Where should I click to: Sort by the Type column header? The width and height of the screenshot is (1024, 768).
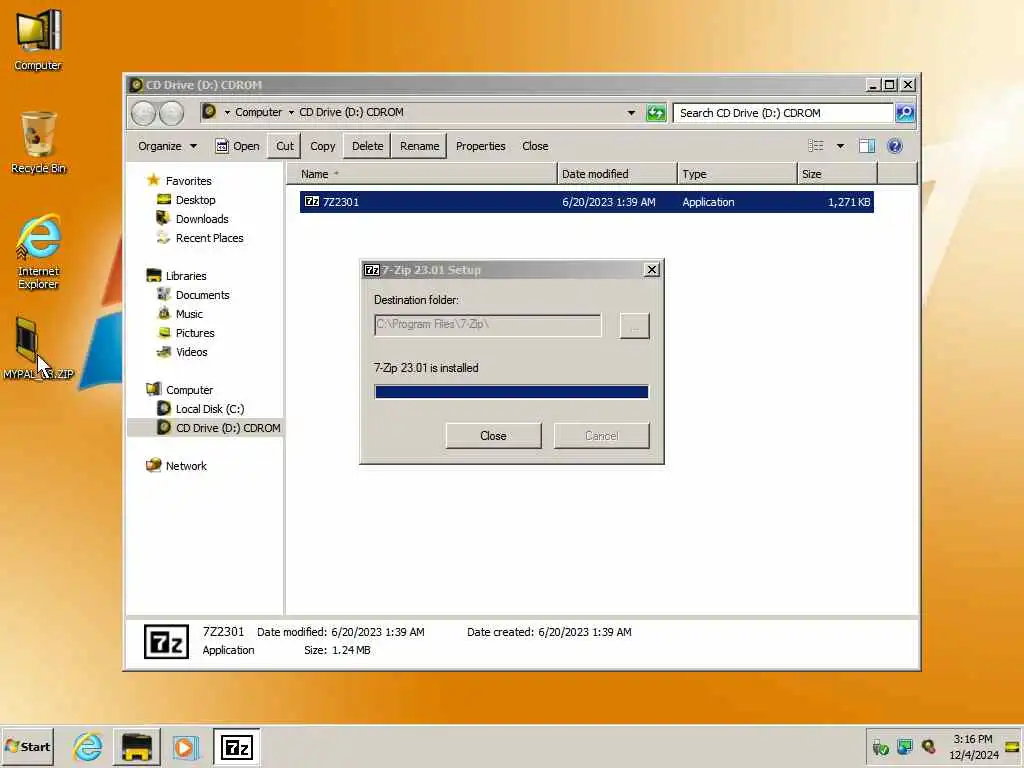(737, 174)
